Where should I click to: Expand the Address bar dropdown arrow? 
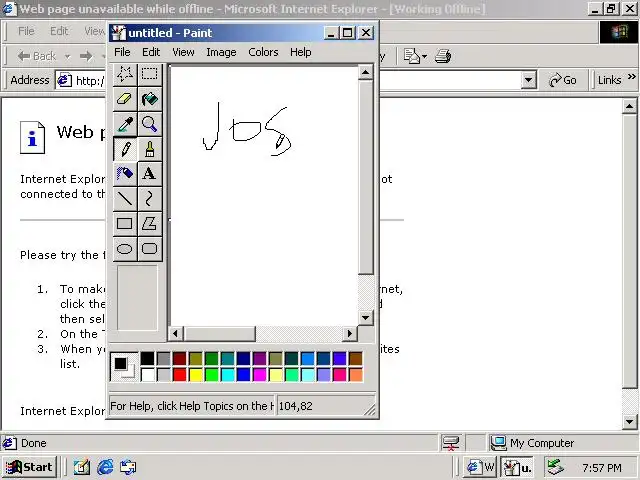pos(529,80)
